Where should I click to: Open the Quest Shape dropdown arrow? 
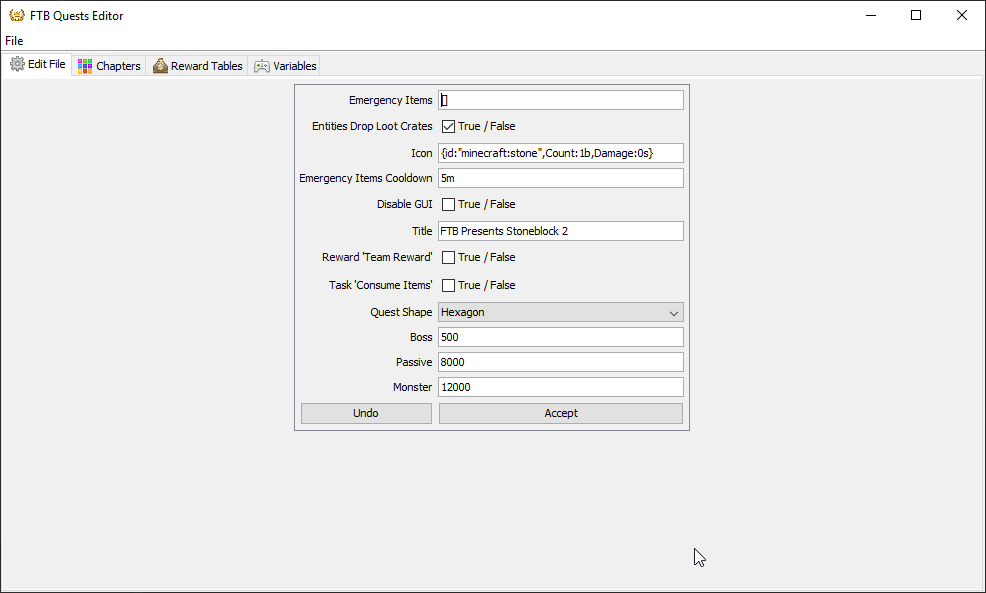[673, 313]
